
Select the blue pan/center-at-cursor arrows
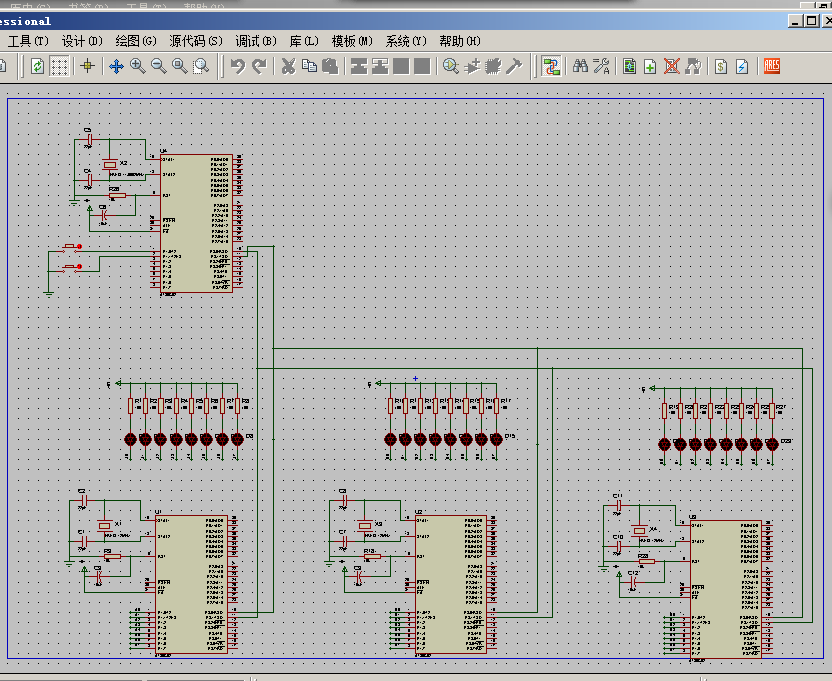tap(116, 66)
